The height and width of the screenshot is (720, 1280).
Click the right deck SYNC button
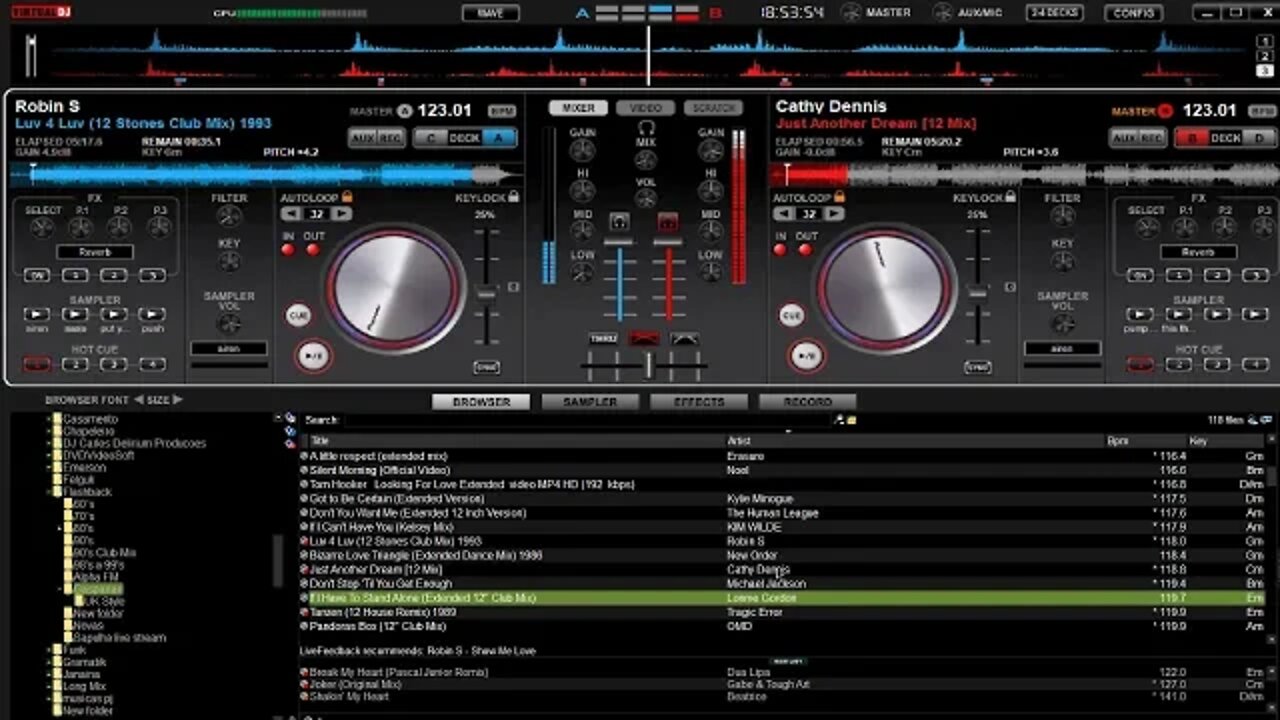point(978,367)
